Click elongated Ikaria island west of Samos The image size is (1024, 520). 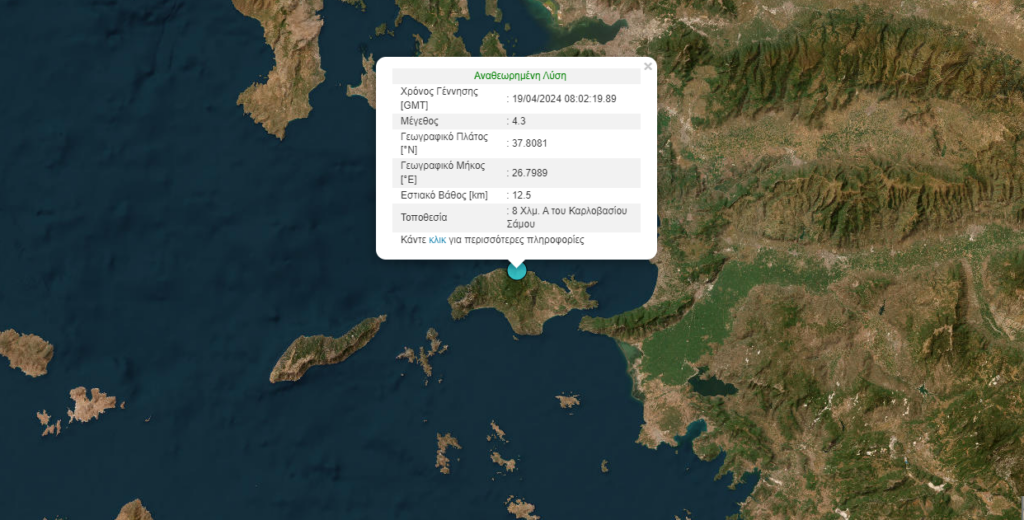point(327,350)
